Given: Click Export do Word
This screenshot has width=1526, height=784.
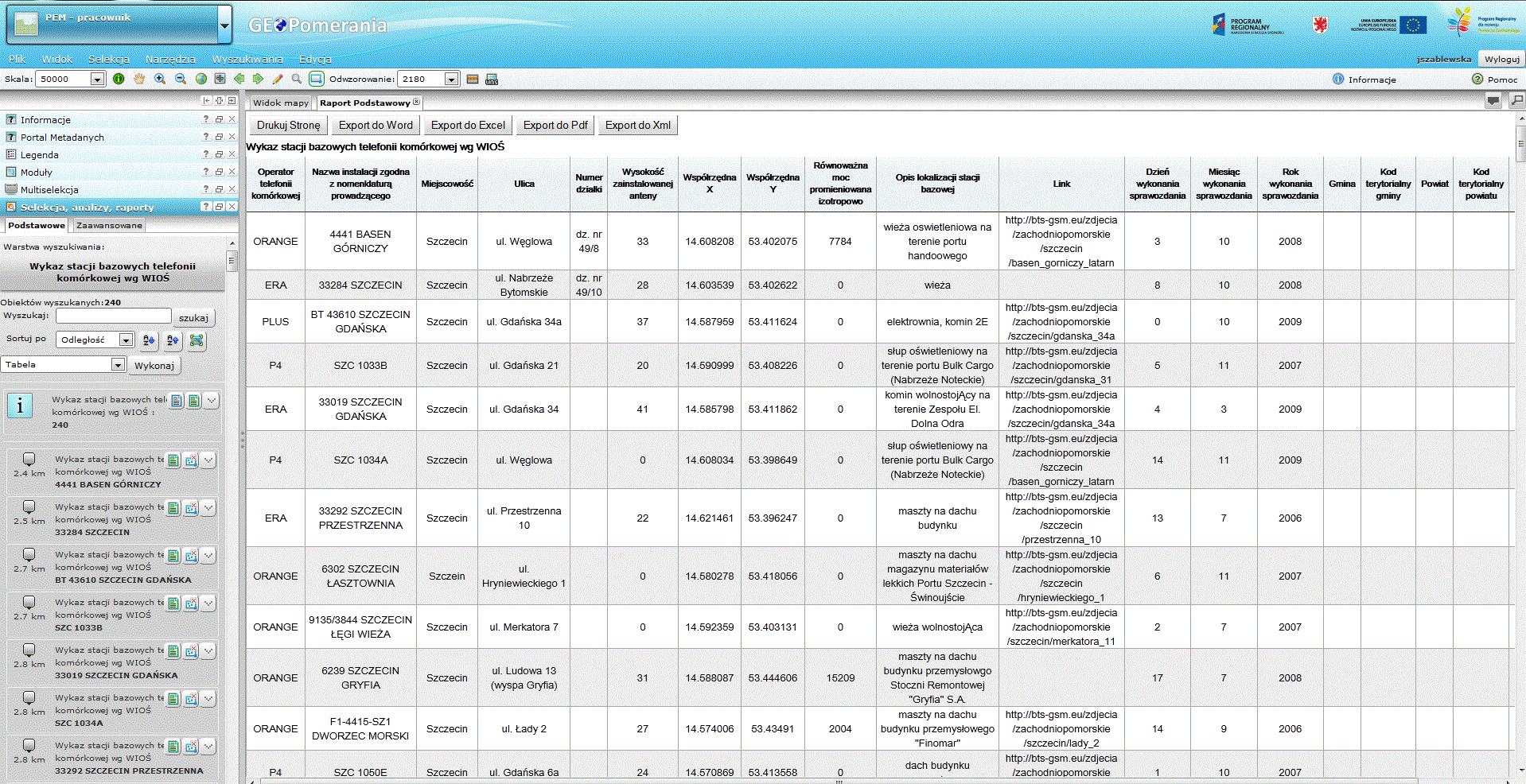Looking at the screenshot, I should (x=376, y=125).
